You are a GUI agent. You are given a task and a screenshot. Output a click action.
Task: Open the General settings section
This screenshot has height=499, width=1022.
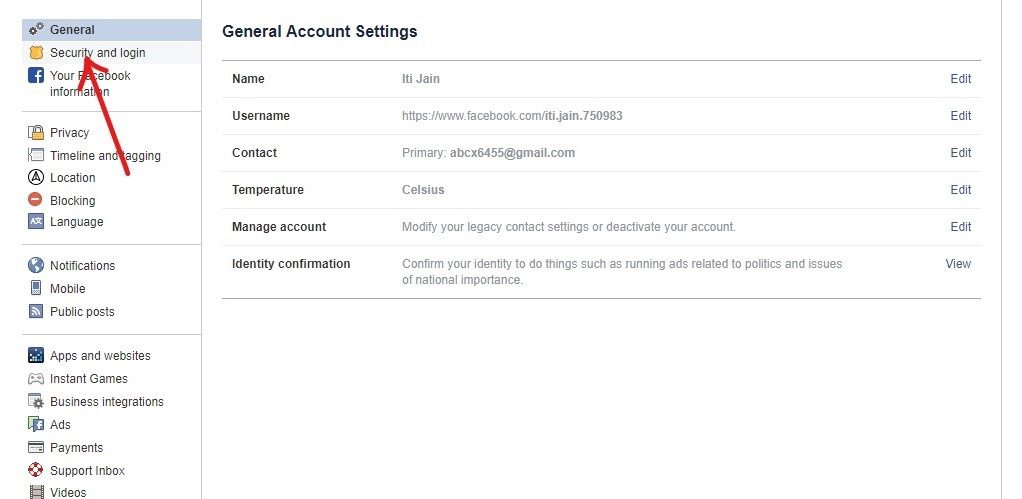tap(111, 30)
